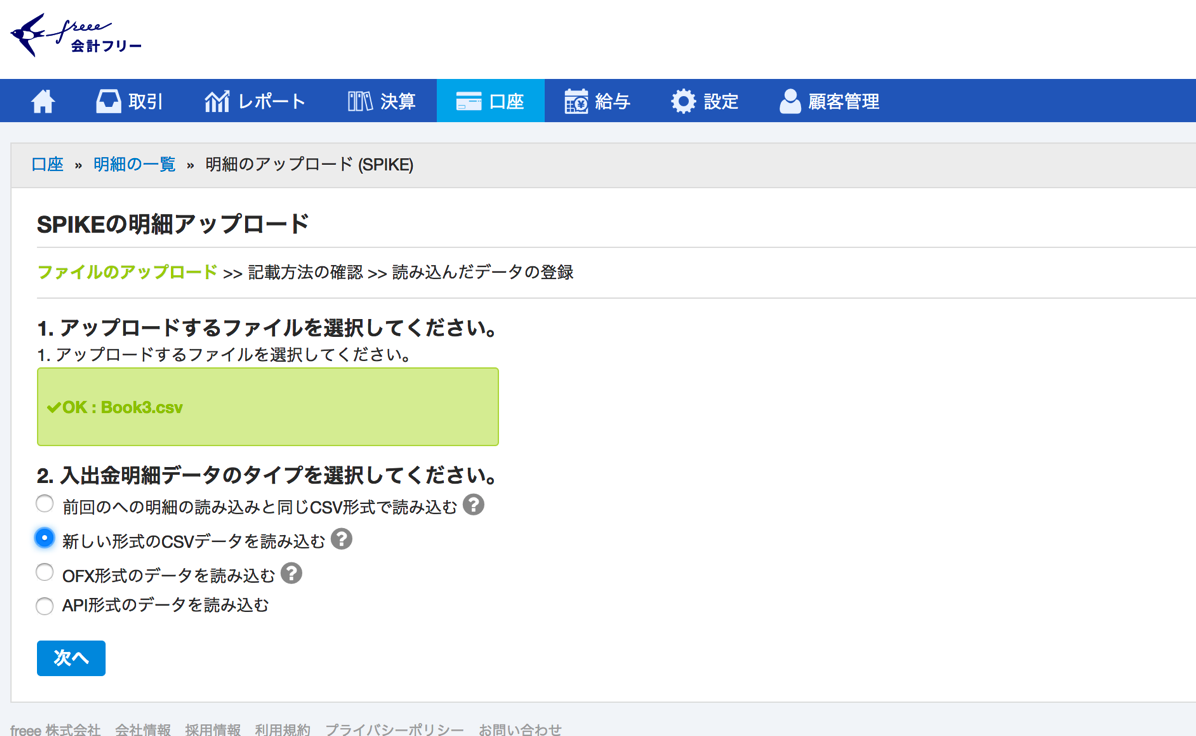
Task: Click the 読み込んだデータの登録 step text
Action: coord(483,272)
